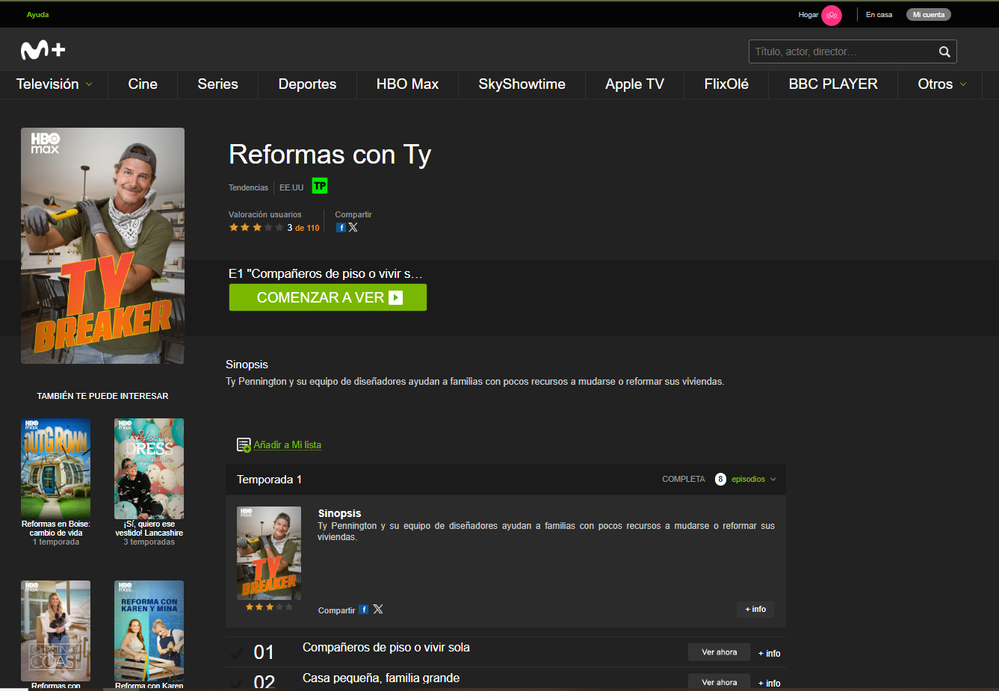
Task: Share on X below the title
Action: click(353, 228)
